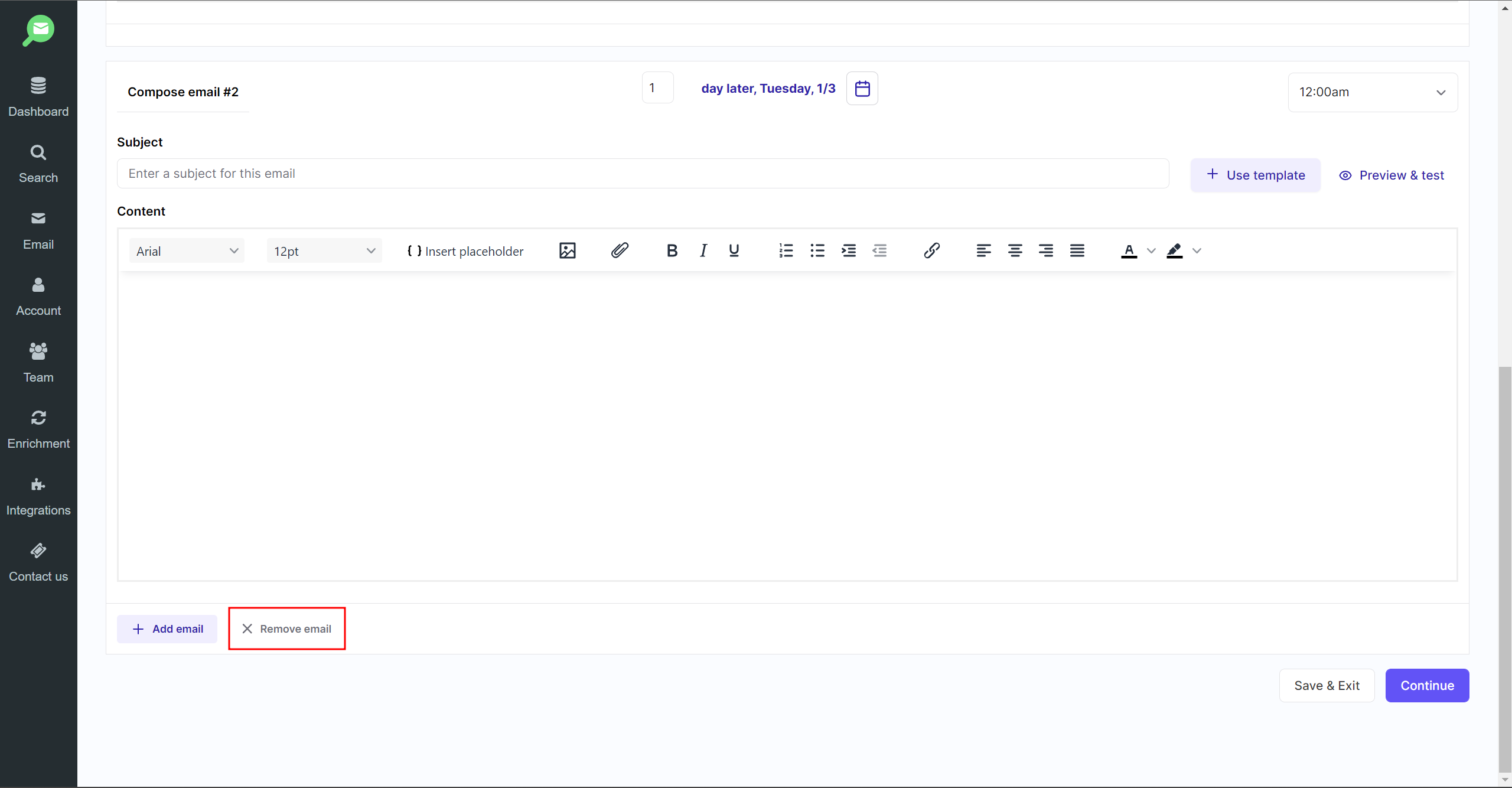1512x788 pixels.
Task: Click the Use template button
Action: [1255, 175]
